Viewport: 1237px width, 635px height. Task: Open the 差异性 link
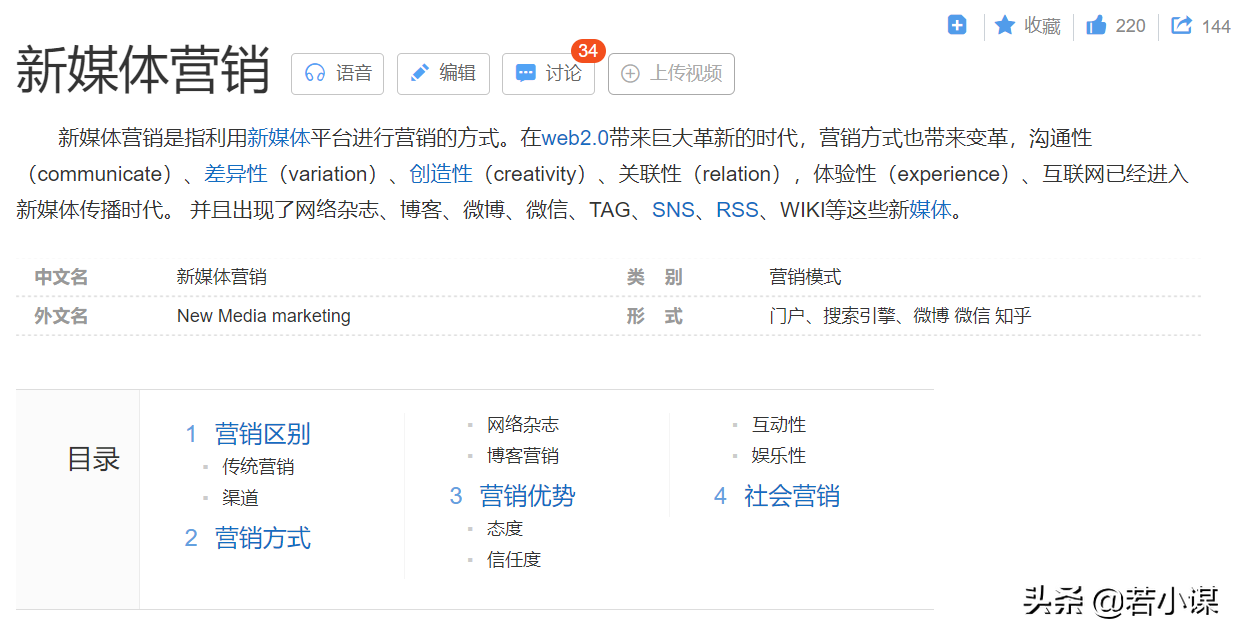(236, 174)
